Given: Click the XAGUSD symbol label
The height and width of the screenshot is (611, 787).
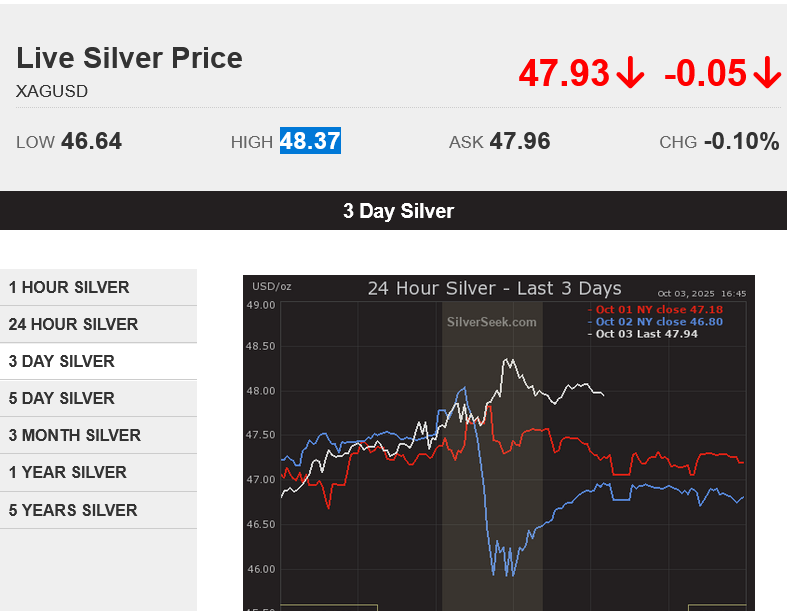Looking at the screenshot, I should 52,91.
